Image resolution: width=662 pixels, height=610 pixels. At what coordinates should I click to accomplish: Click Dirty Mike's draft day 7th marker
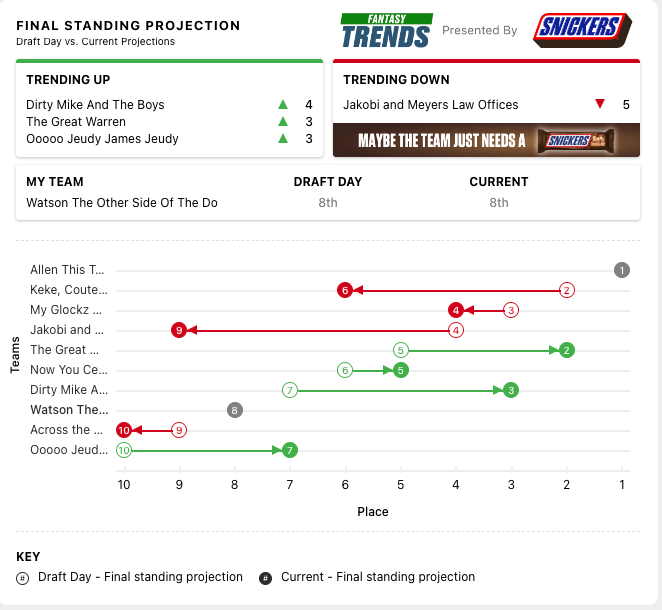(x=290, y=390)
